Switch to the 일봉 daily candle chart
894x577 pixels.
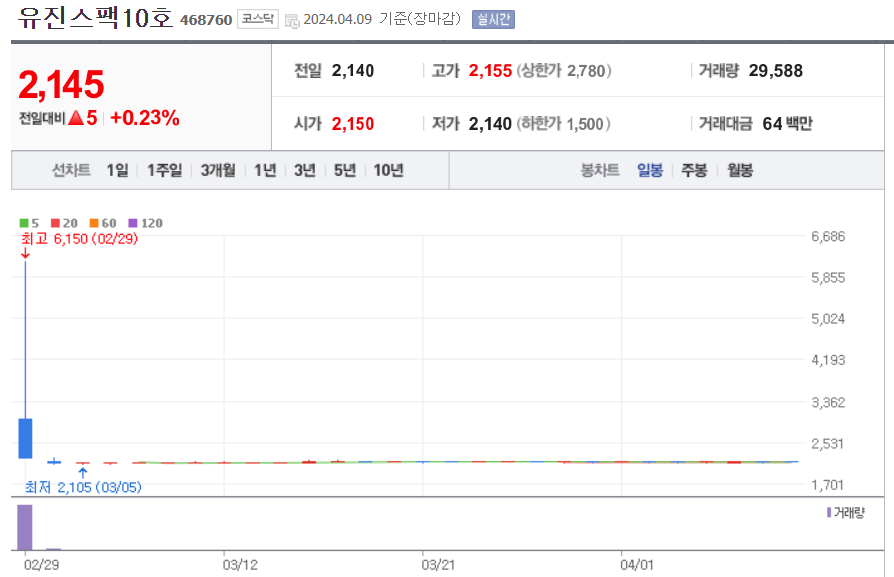tap(650, 170)
